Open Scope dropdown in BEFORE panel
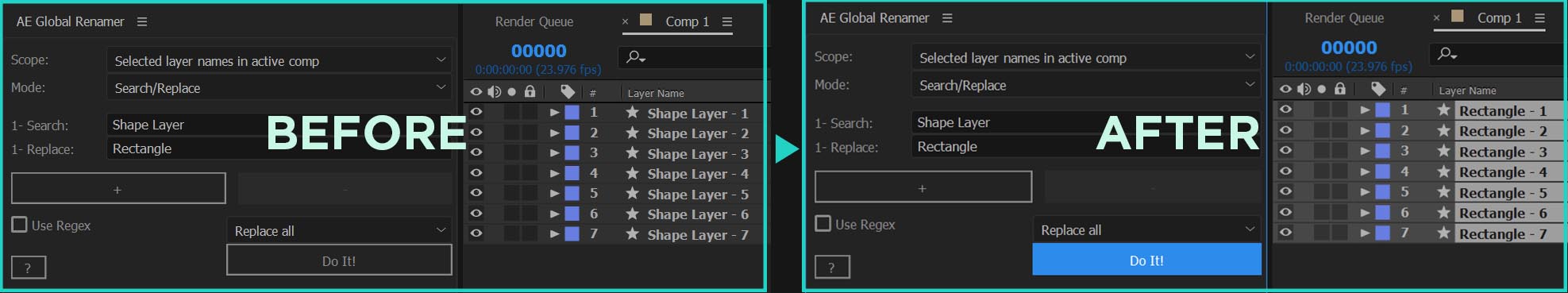The width and height of the screenshot is (1568, 293). [x=279, y=60]
